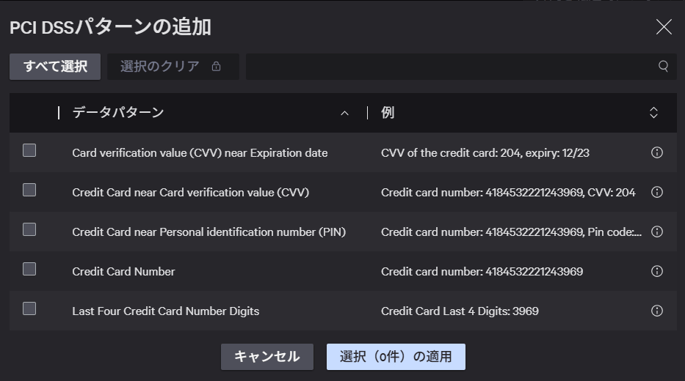Click the lock icon beside 選択のクリア
Viewport: 685px width, 381px height.
[x=216, y=66]
